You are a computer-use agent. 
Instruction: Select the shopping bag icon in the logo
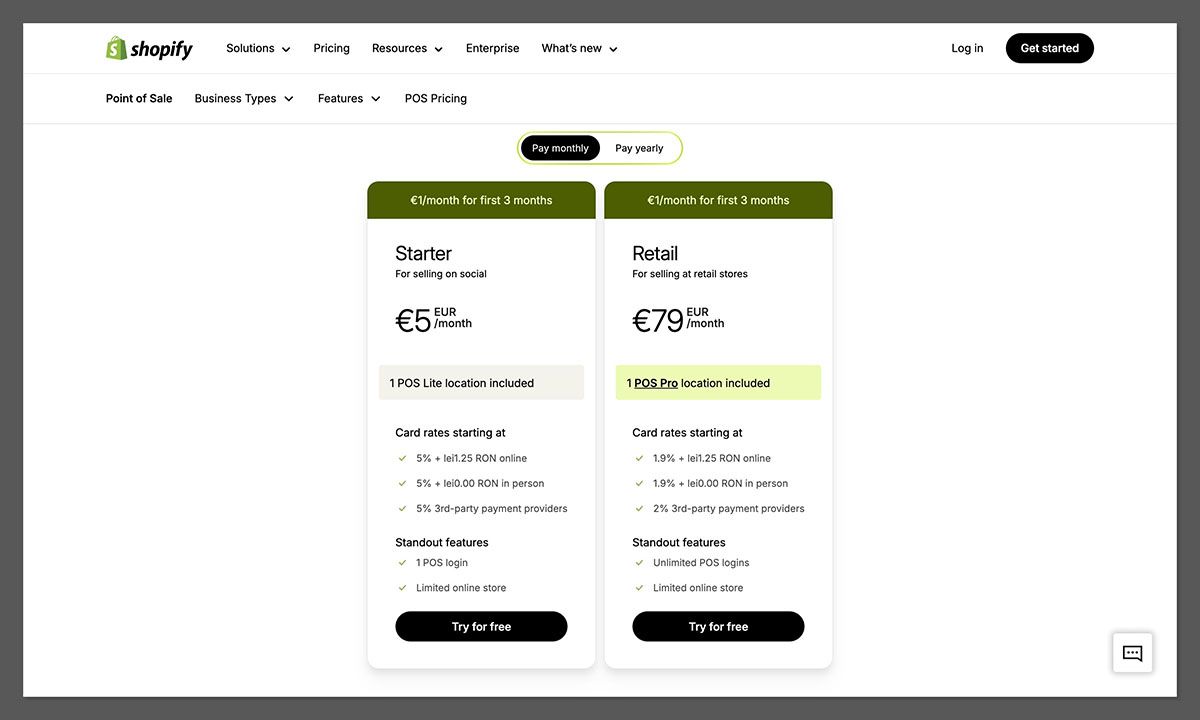[x=114, y=46]
